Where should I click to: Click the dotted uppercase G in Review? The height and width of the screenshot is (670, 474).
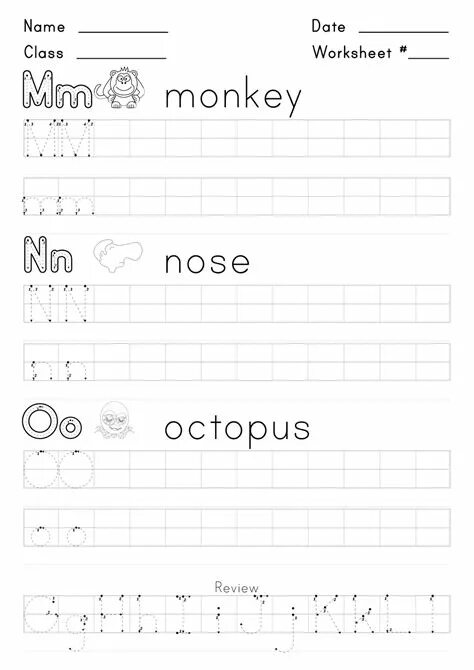coord(39,614)
